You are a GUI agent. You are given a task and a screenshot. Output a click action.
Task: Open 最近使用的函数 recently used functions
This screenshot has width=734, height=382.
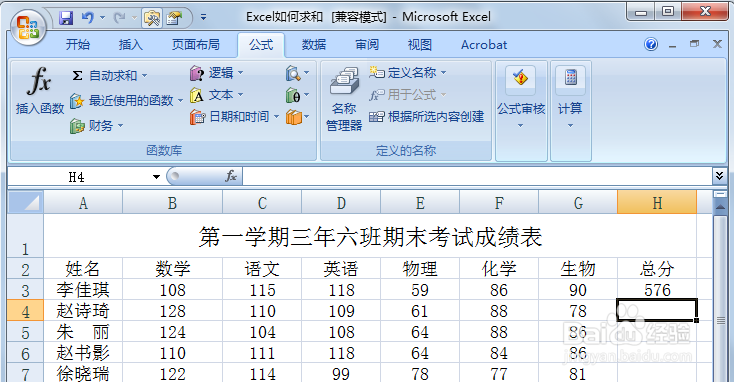126,101
